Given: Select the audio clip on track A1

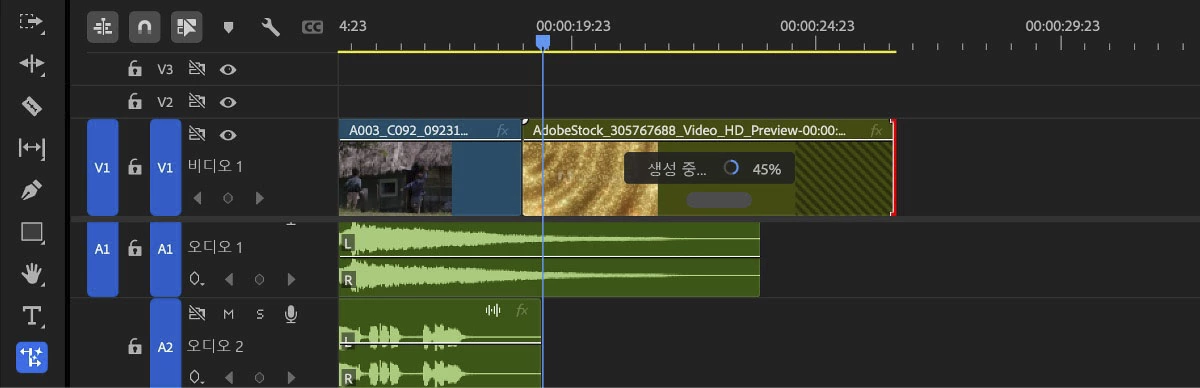Looking at the screenshot, I should (x=549, y=259).
